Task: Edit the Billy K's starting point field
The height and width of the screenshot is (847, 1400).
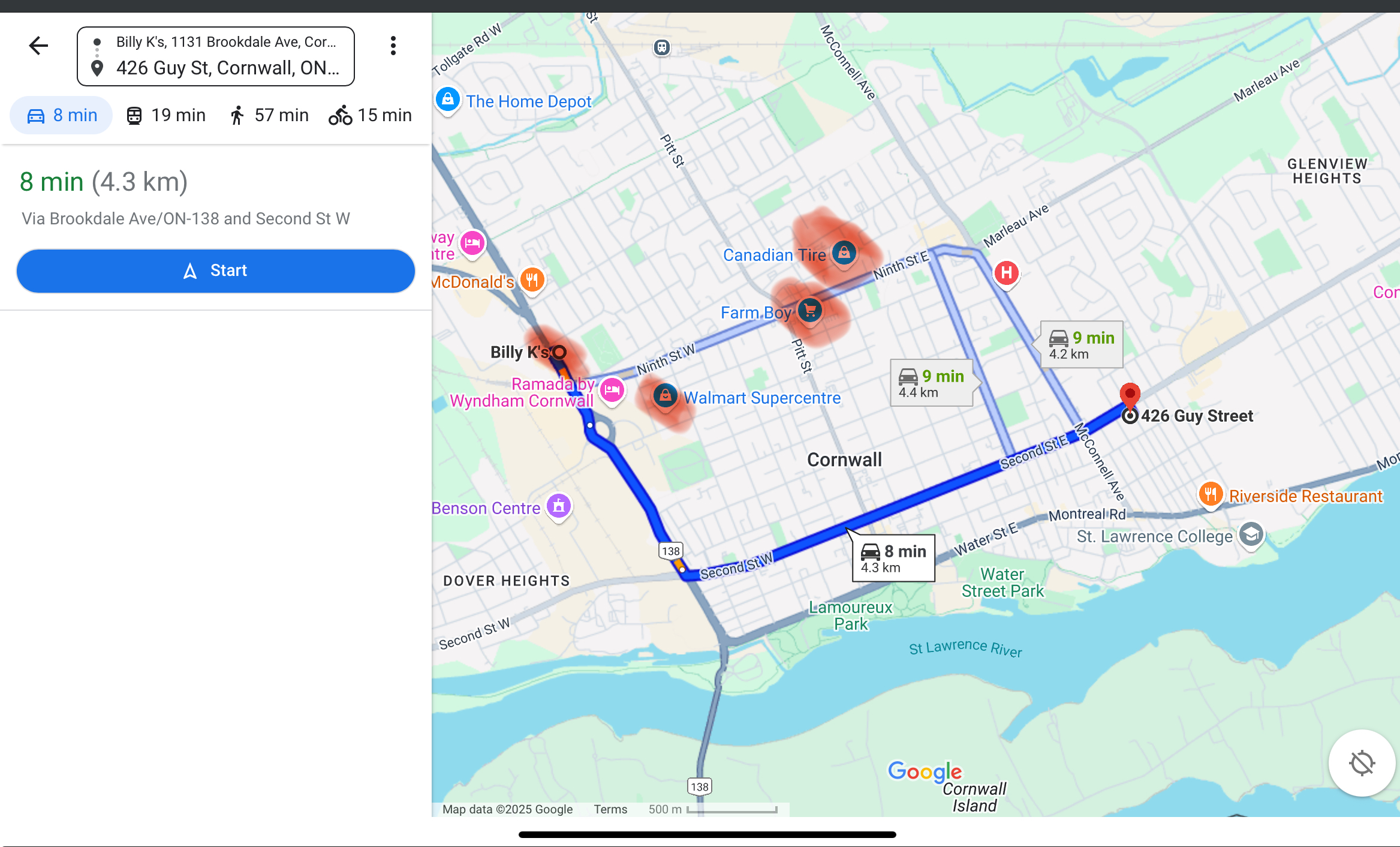Action: click(x=225, y=42)
